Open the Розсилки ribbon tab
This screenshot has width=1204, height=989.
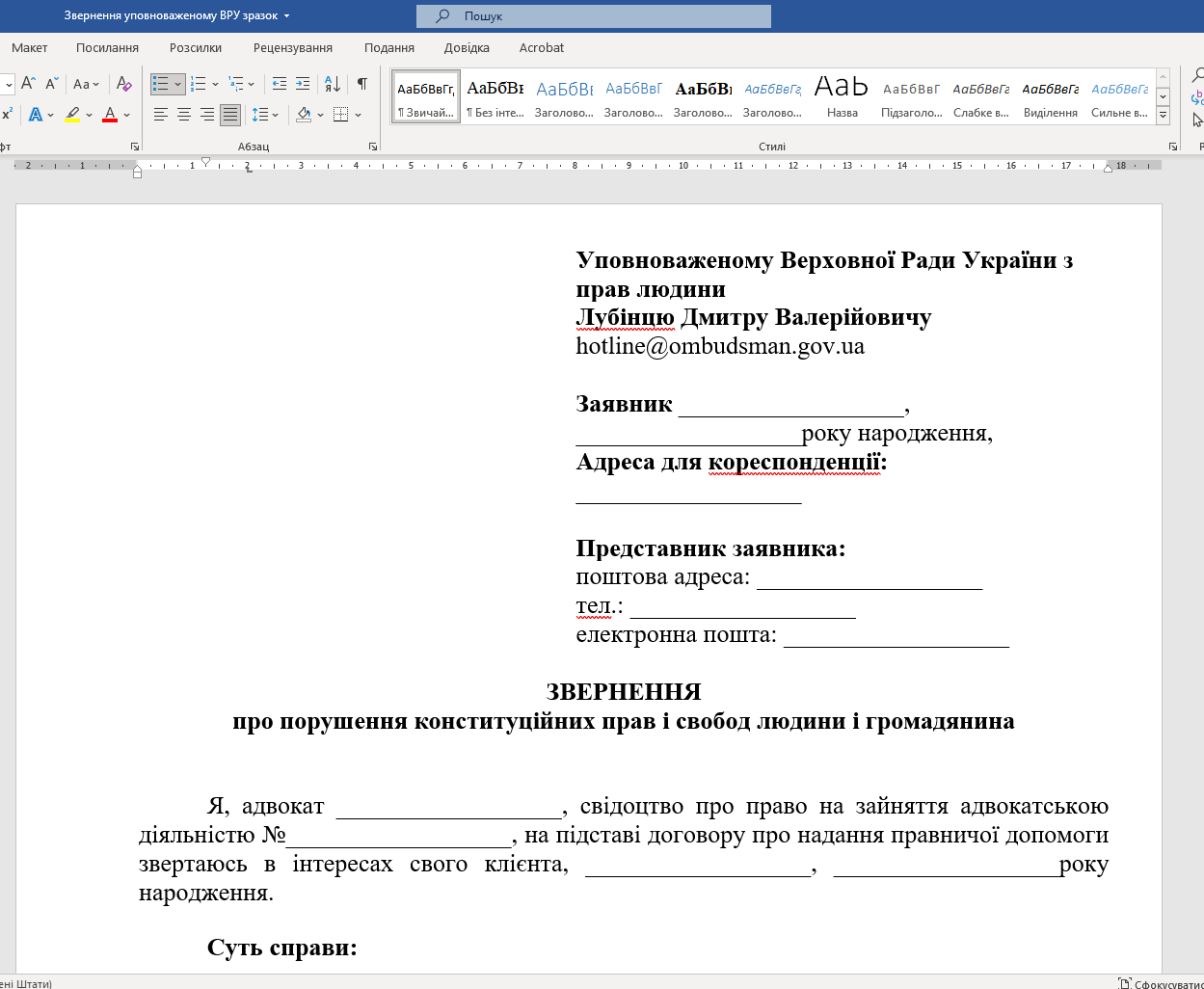click(x=196, y=47)
